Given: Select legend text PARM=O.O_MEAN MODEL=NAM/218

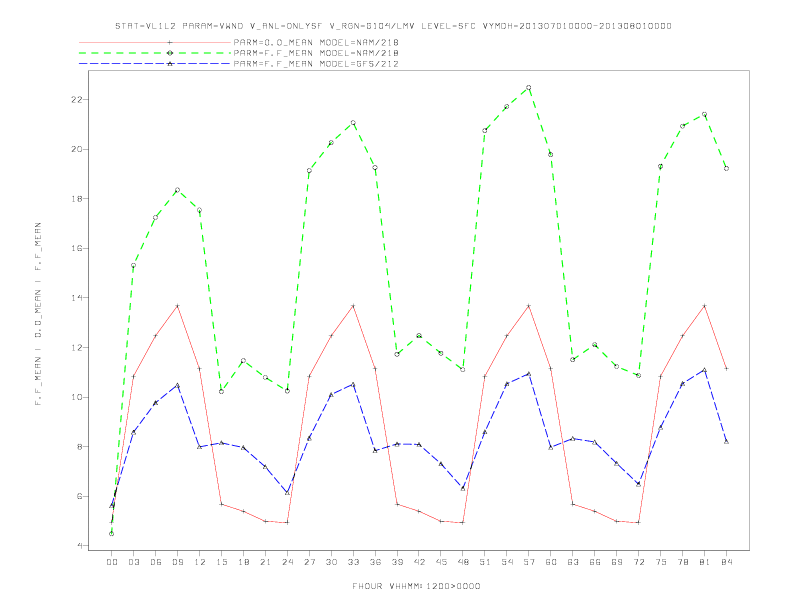Looking at the screenshot, I should [x=316, y=42].
